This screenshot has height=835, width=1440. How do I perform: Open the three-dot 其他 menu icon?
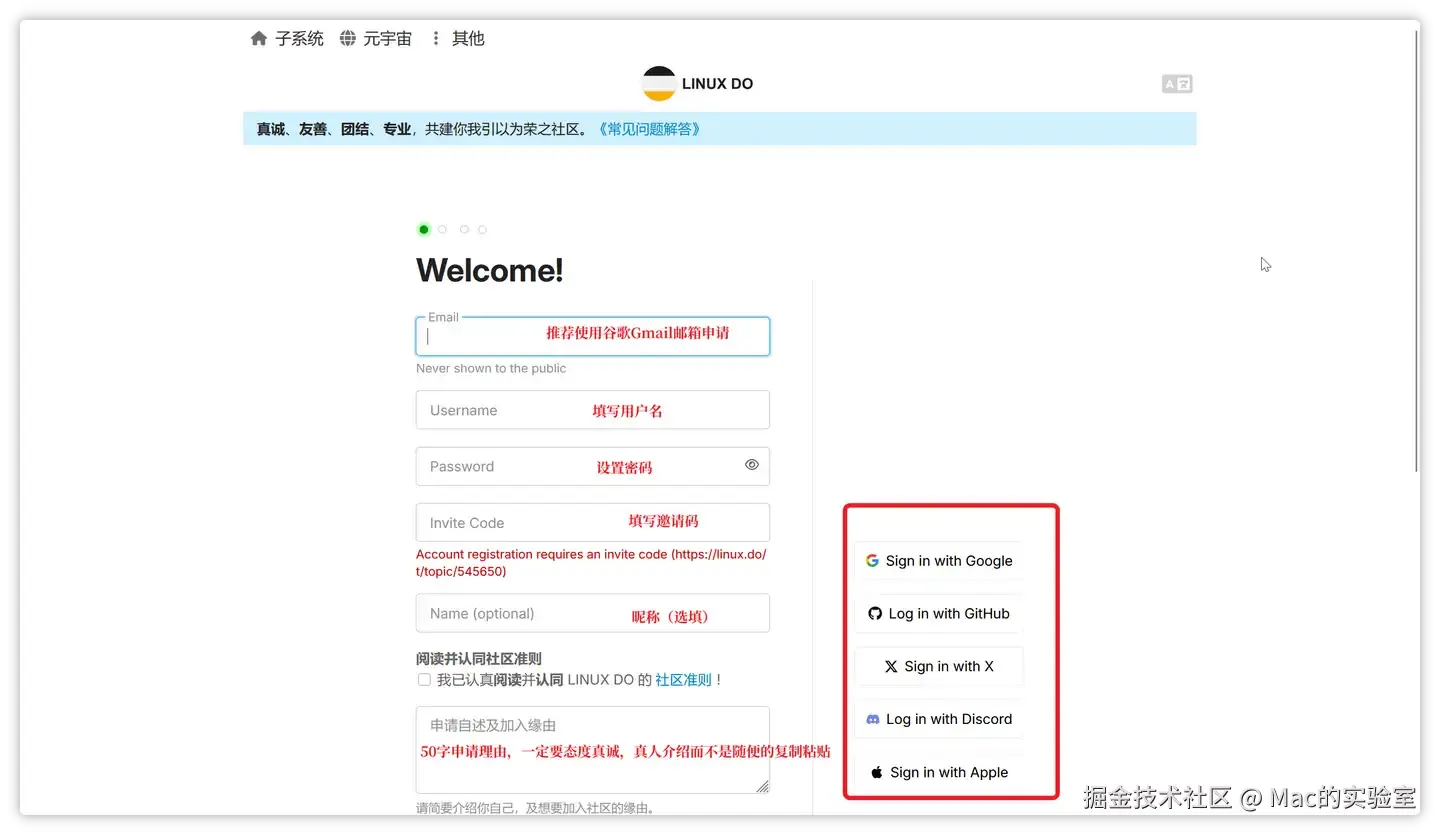[435, 38]
